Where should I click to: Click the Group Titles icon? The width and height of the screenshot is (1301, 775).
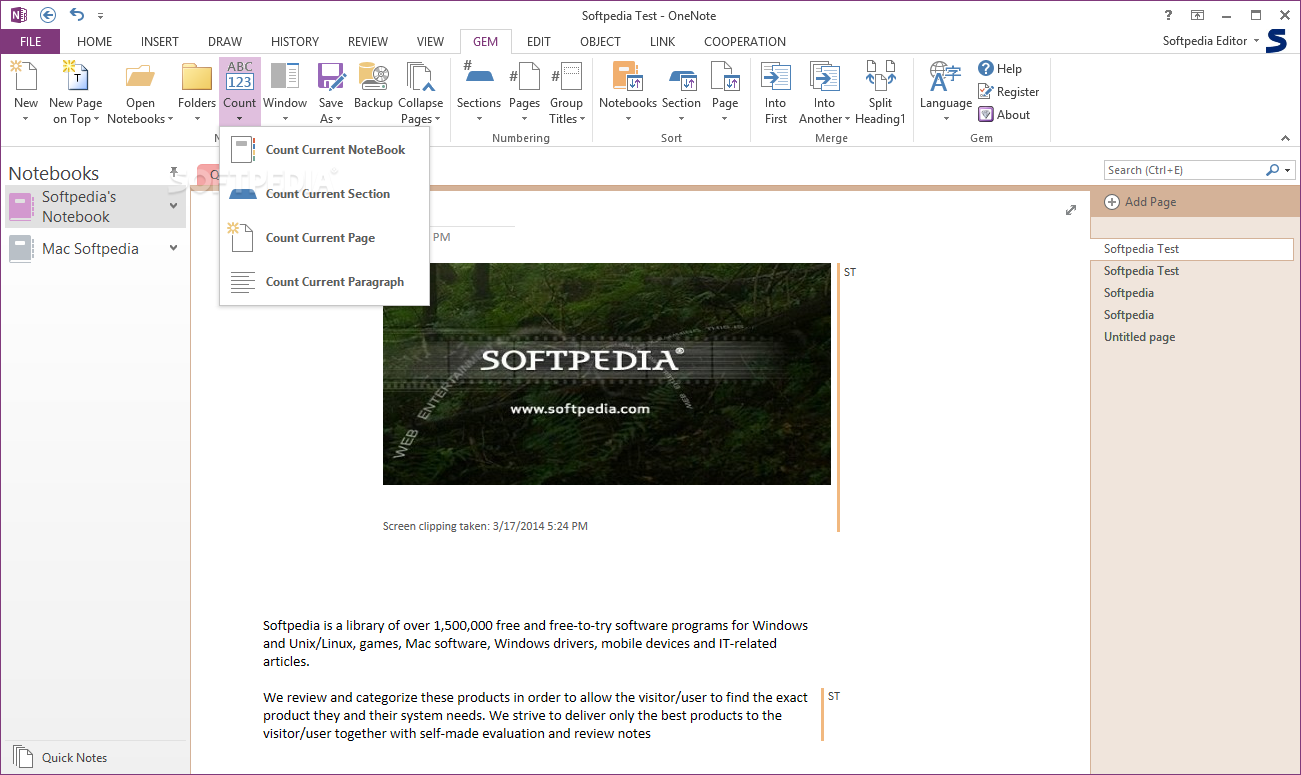[x=566, y=76]
